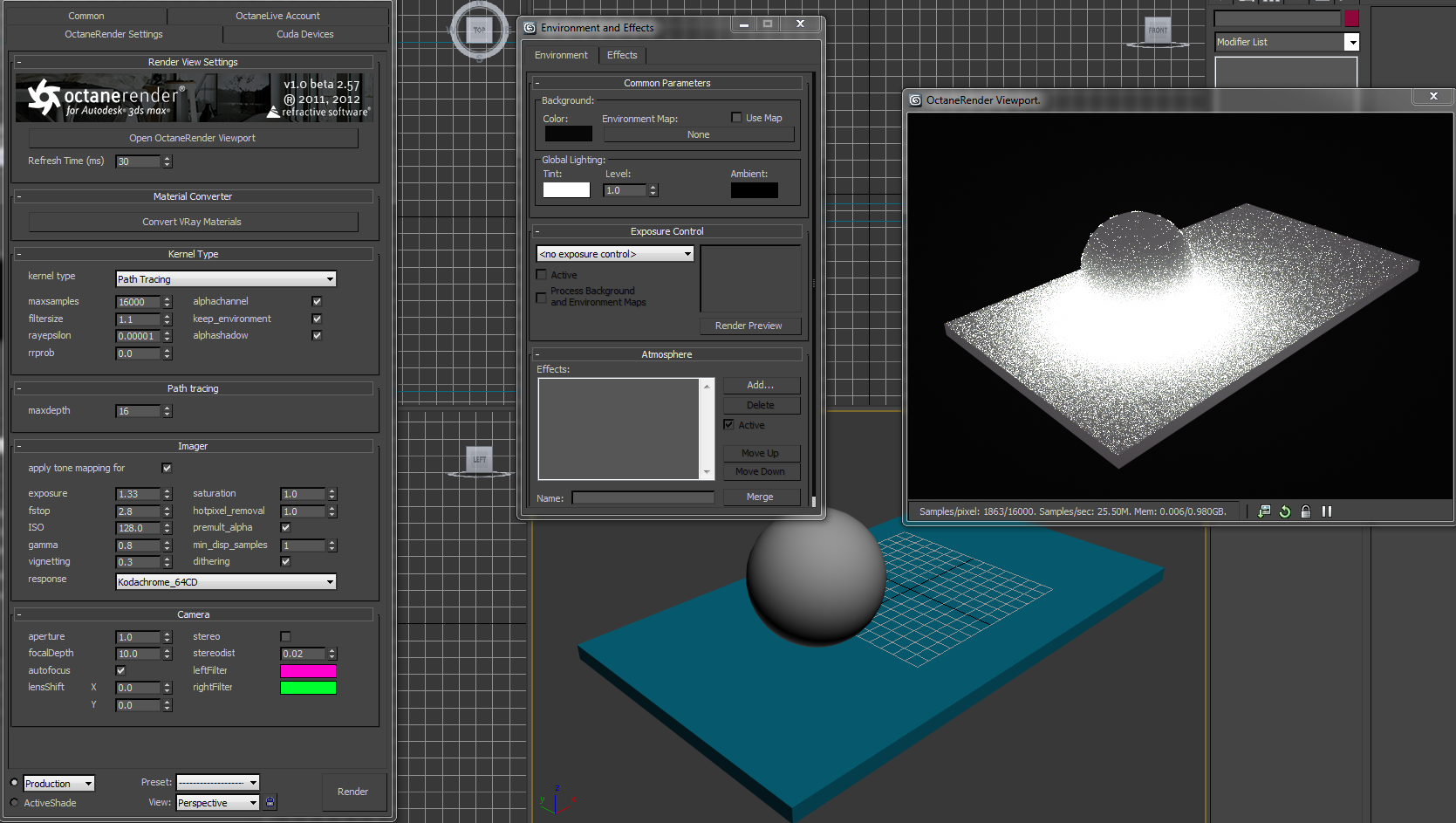Toggle the autofocus checkbox

coord(120,670)
